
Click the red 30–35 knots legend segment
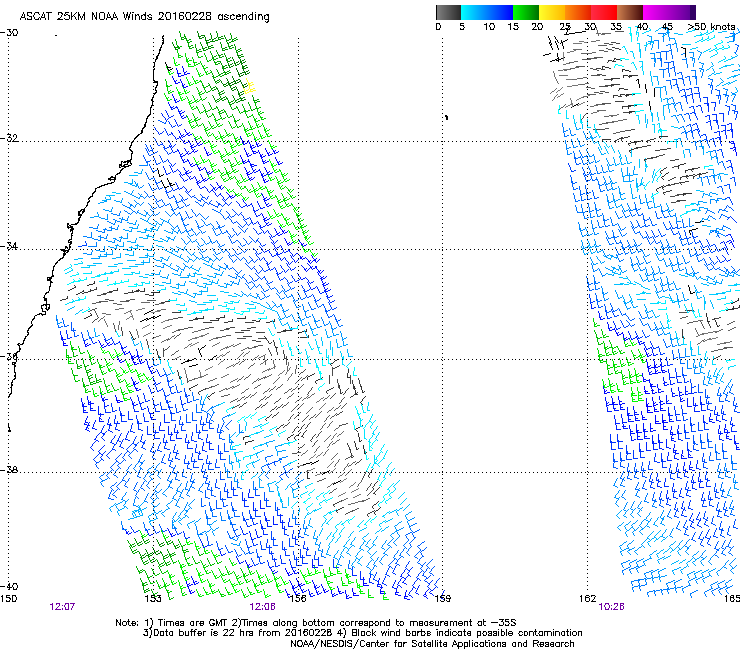click(604, 12)
